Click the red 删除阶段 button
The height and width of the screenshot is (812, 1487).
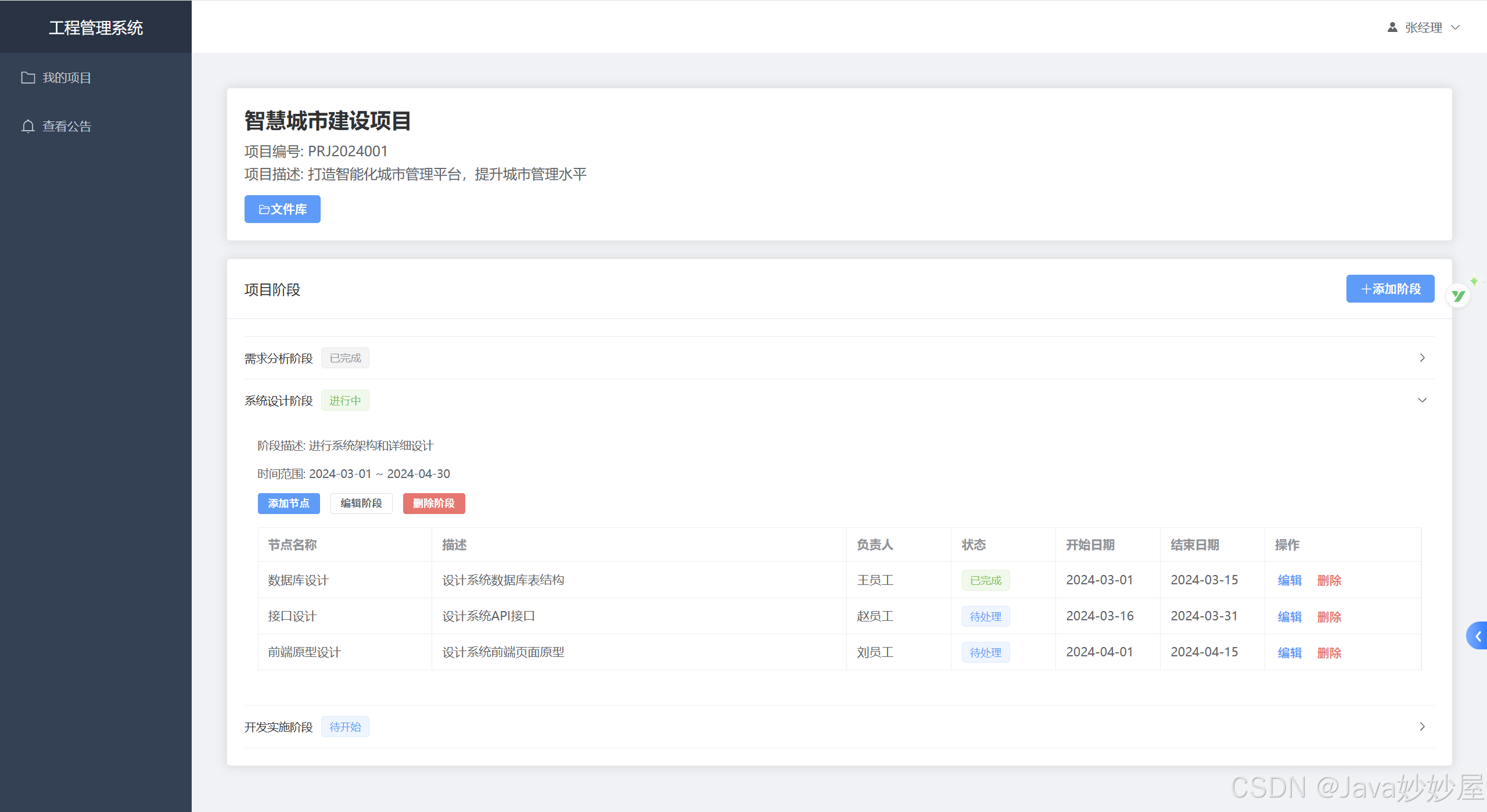434,504
